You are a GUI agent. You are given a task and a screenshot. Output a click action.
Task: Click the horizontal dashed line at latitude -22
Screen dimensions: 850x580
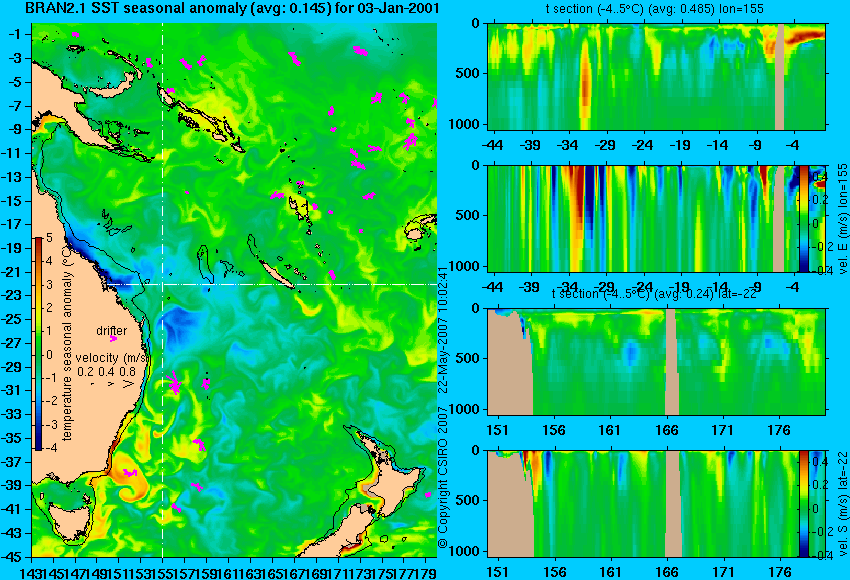[271, 285]
